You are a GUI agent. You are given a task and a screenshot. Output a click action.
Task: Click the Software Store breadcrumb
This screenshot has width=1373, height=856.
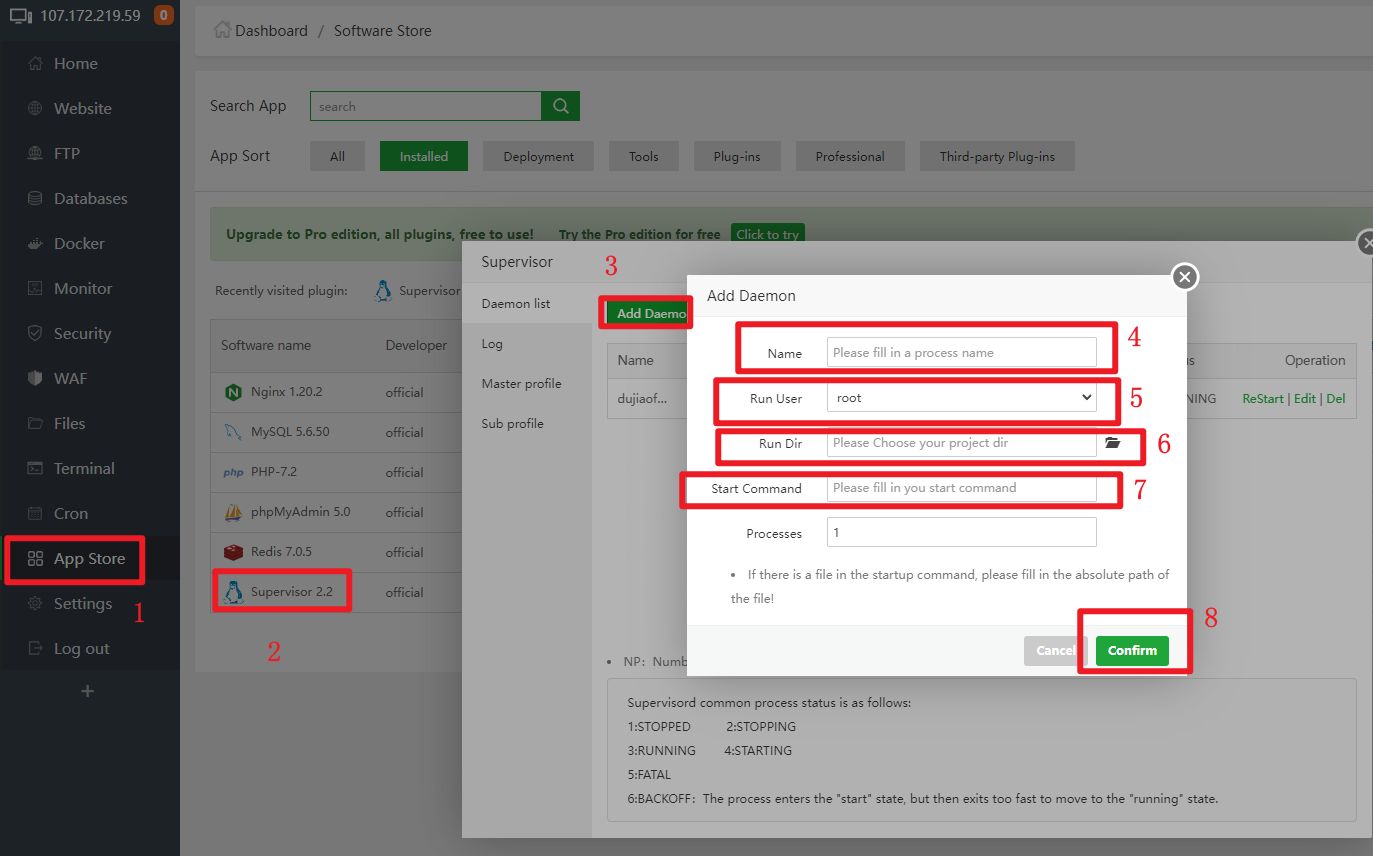[383, 30]
